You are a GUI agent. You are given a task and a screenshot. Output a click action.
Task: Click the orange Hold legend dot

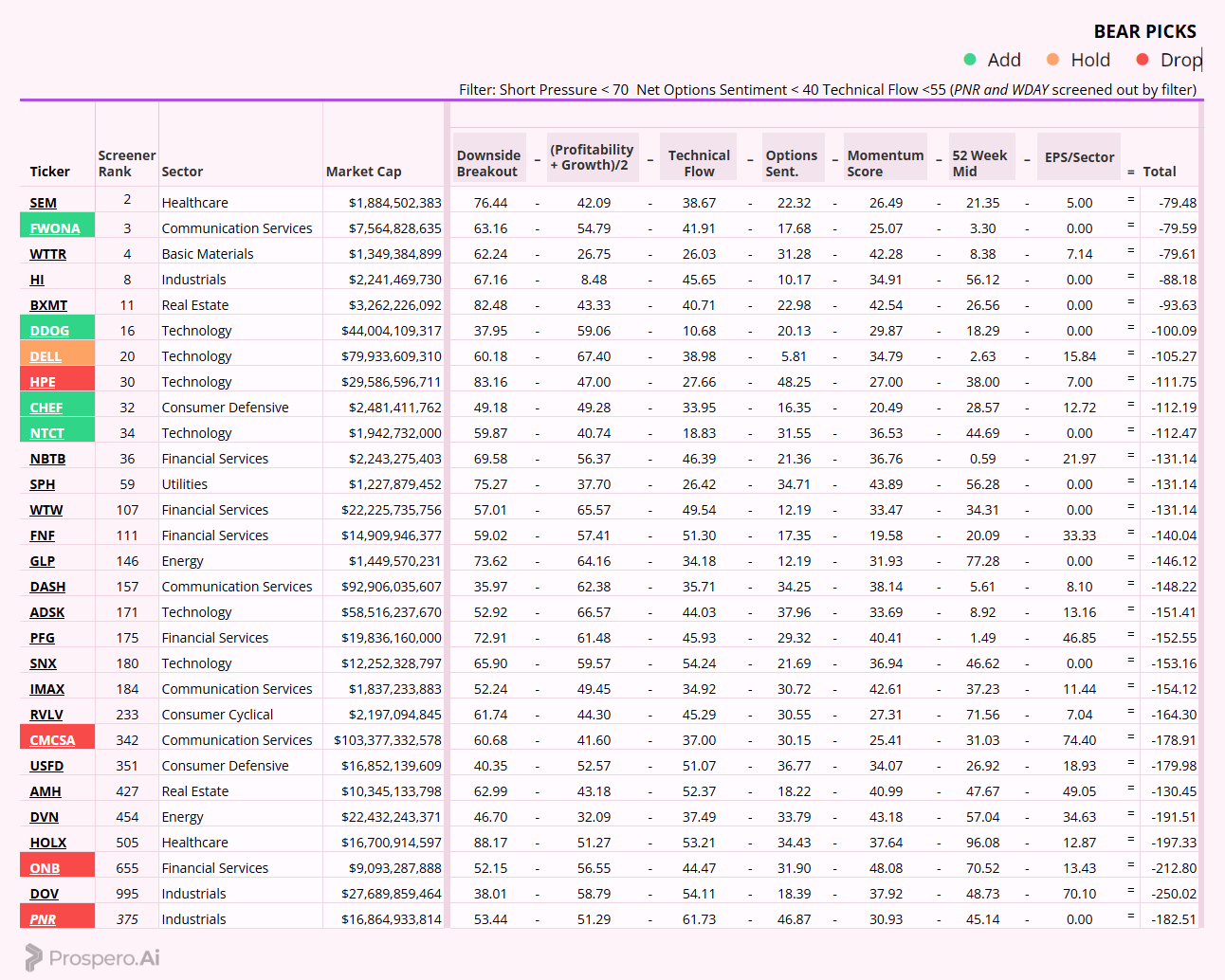[1052, 60]
